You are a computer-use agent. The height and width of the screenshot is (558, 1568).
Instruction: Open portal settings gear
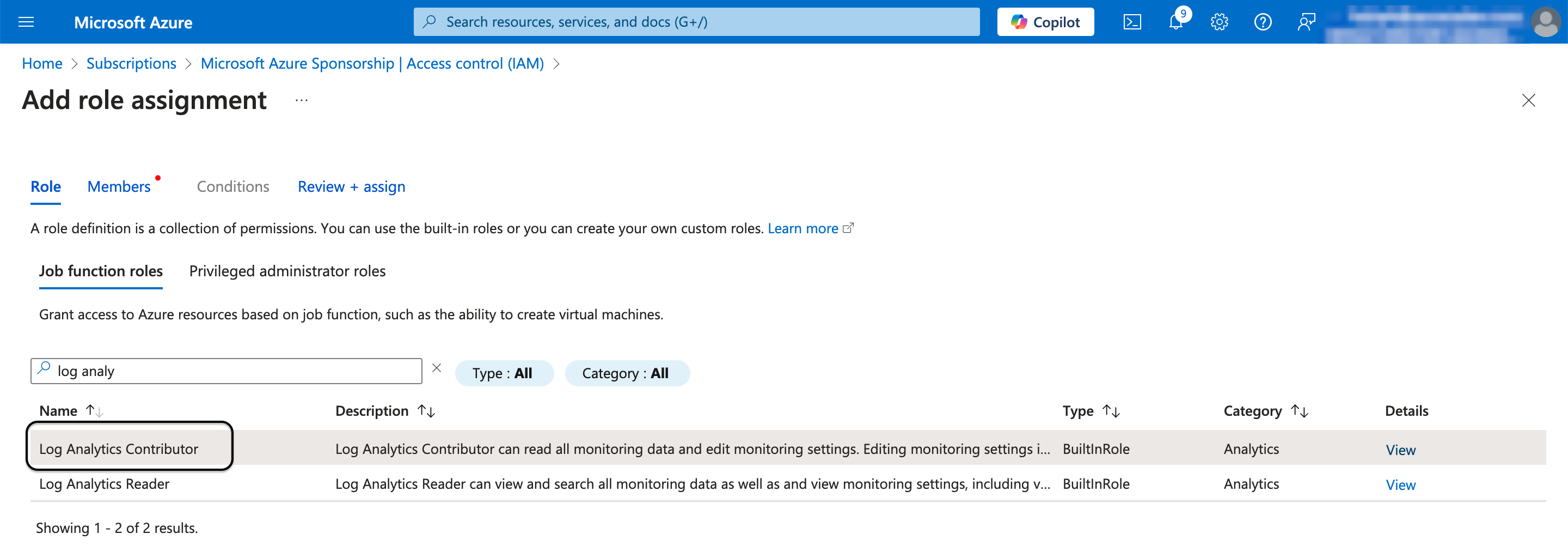coord(1219,22)
